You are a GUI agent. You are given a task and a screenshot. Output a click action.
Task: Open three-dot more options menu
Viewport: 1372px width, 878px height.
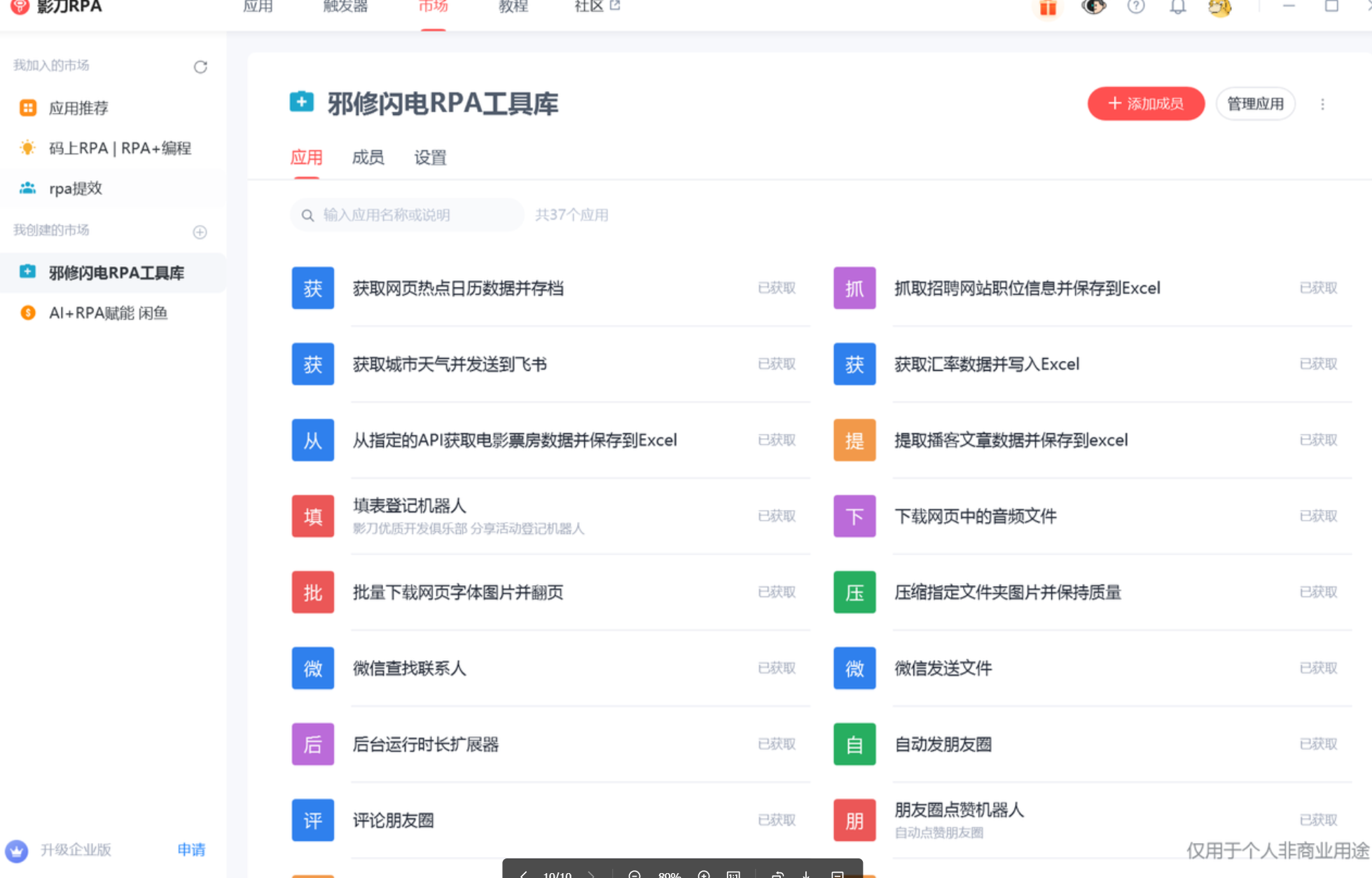pos(1322,104)
